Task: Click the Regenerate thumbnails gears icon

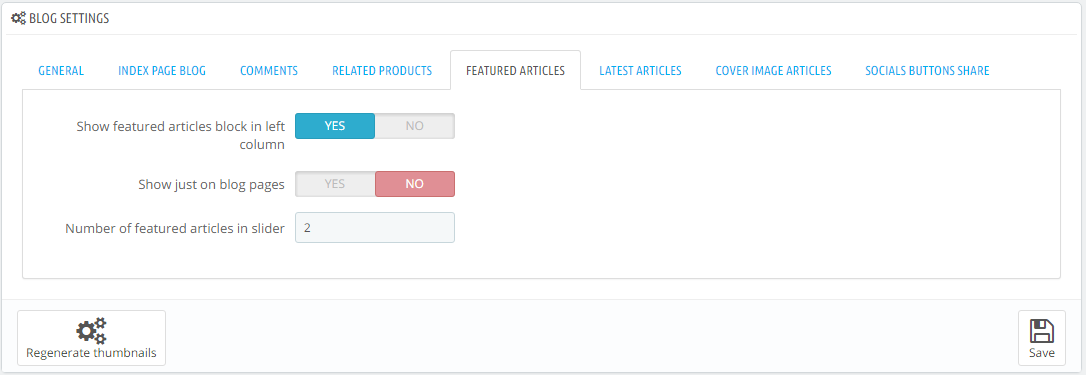Action: [91, 331]
